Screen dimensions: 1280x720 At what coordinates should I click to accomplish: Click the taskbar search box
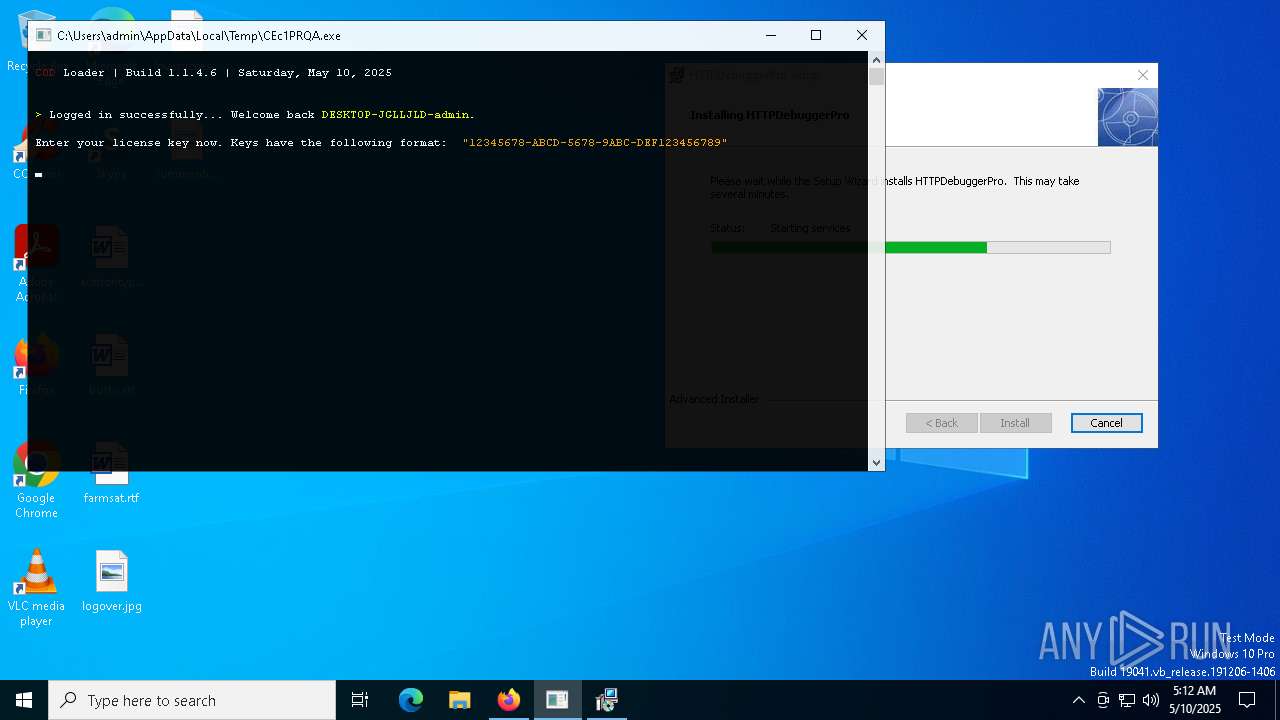point(192,700)
